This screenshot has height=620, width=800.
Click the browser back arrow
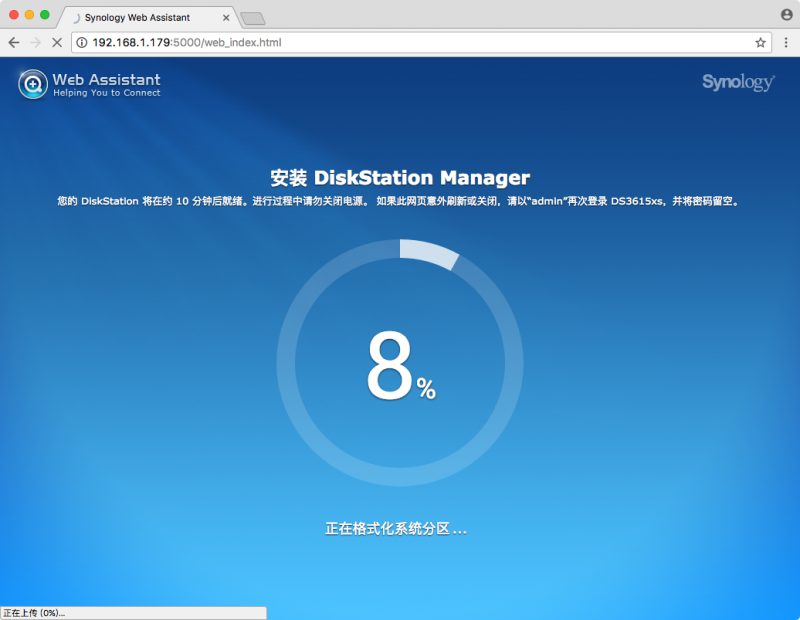tap(14, 42)
